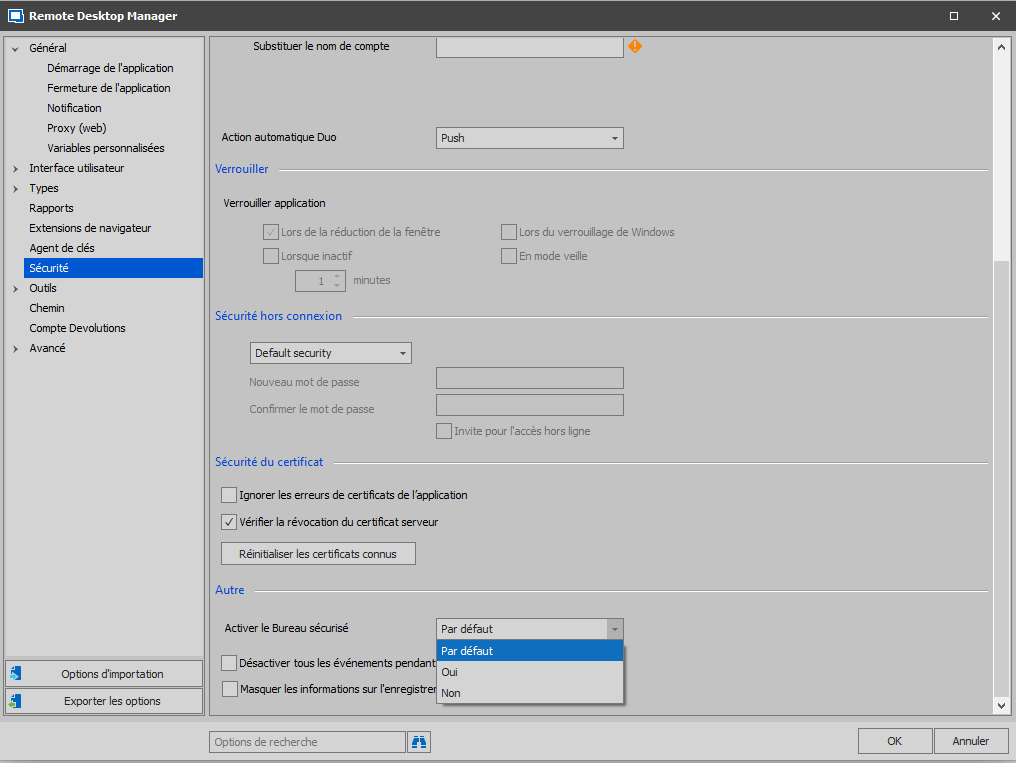The height and width of the screenshot is (763, 1016).
Task: Uncheck Vérifier la révocation du certificat serveur
Action: (230, 522)
